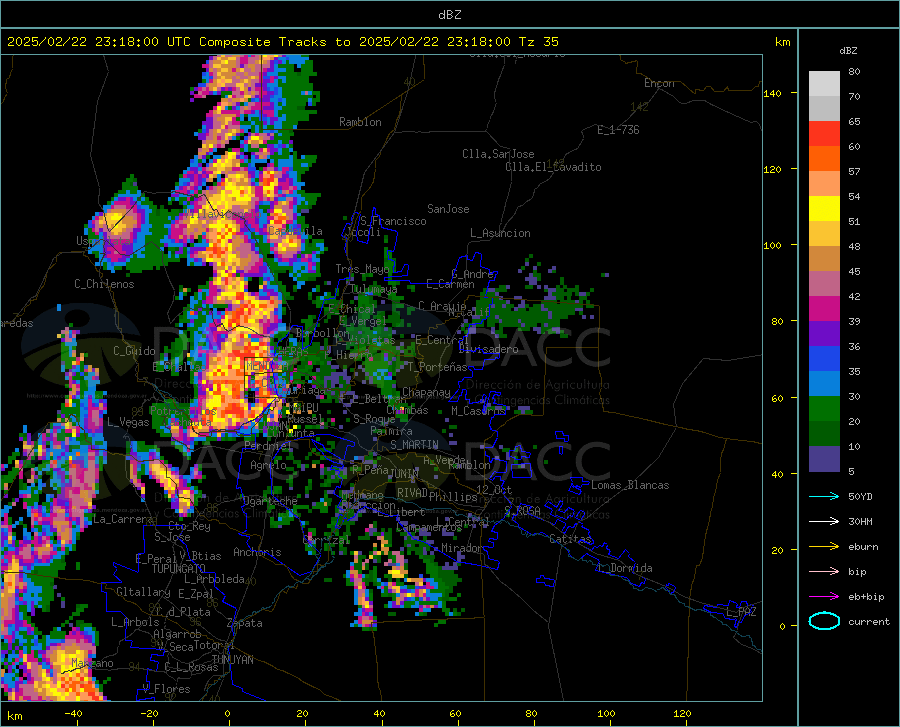Select the magenta eb+bip arrow legend icon
Screen dimensions: 900x727
click(824, 597)
